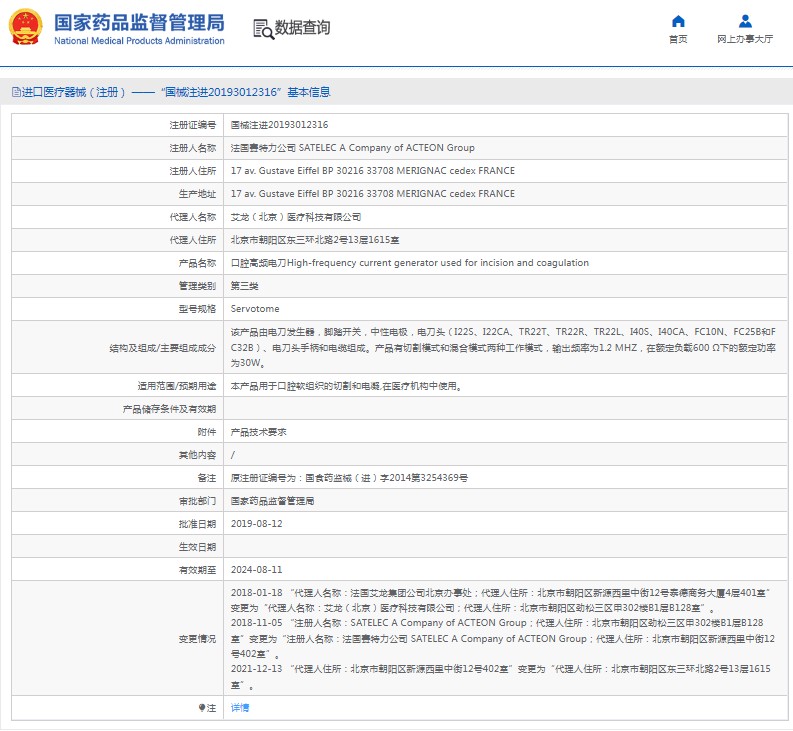Select expiry date 2024-08-11
Image resolution: width=793 pixels, height=731 pixels.
click(256, 570)
